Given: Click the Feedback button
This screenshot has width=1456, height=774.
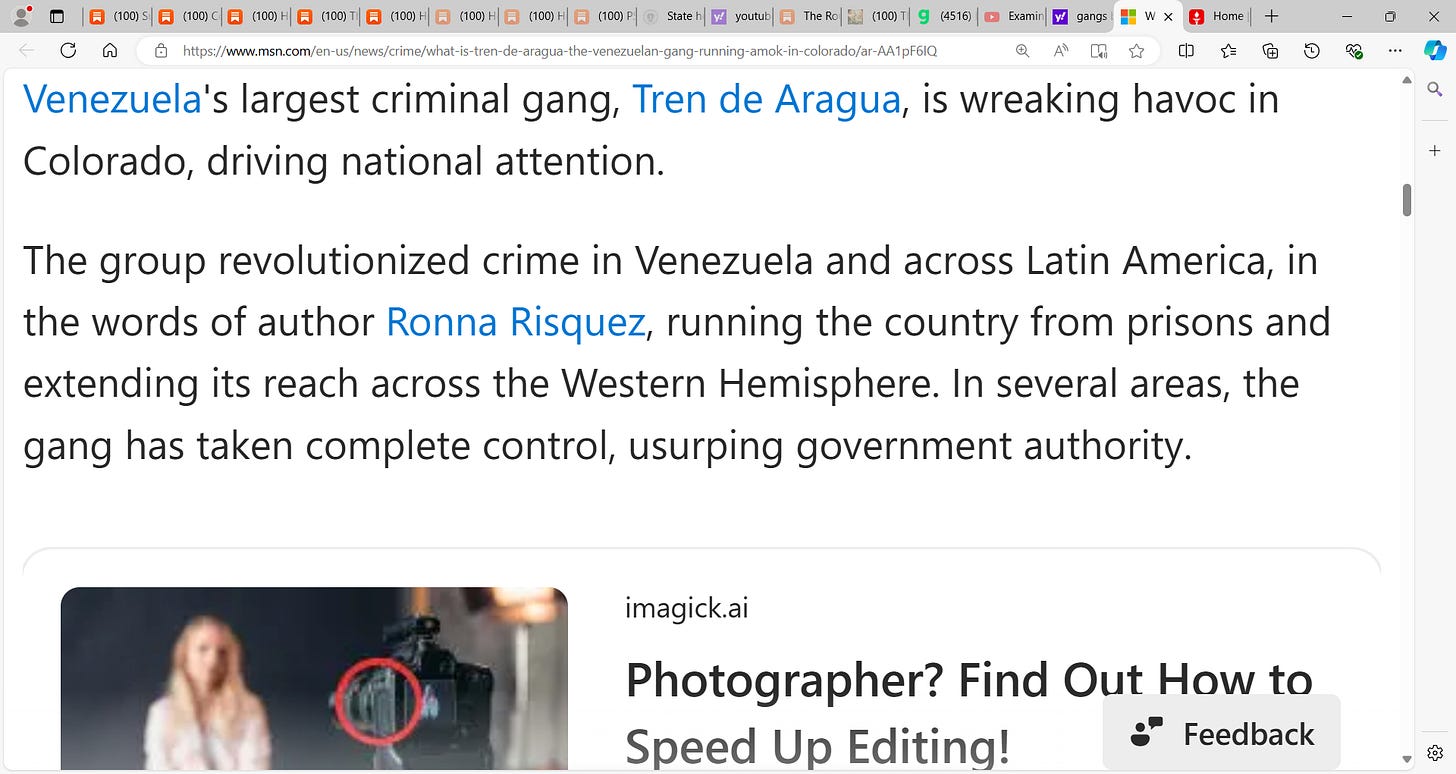Looking at the screenshot, I should [1221, 733].
